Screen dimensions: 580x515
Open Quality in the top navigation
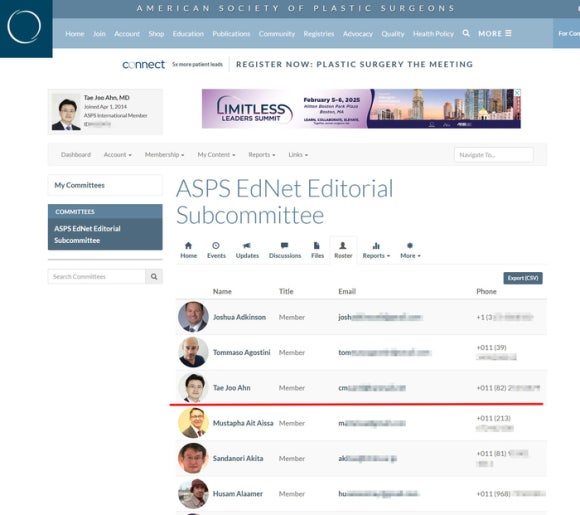(x=393, y=34)
